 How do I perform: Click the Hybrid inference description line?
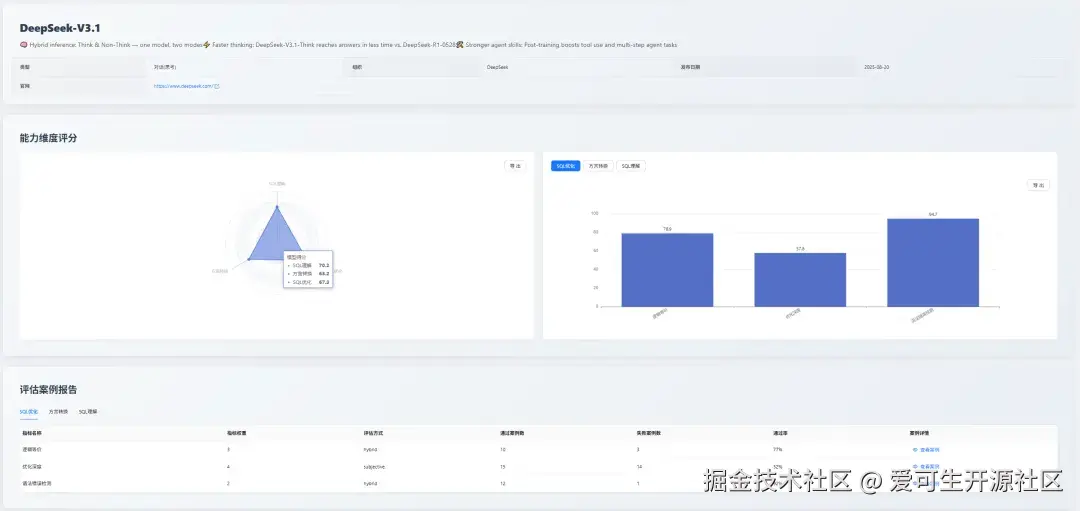349,45
